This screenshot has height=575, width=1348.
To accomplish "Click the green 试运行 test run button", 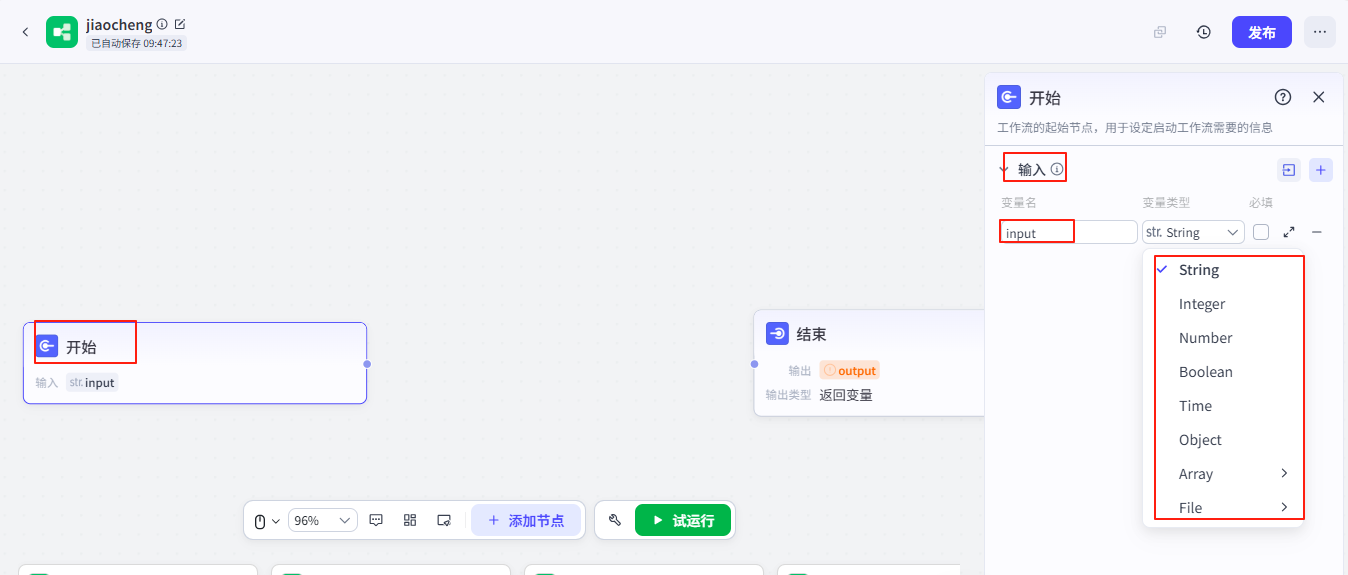I will (683, 520).
